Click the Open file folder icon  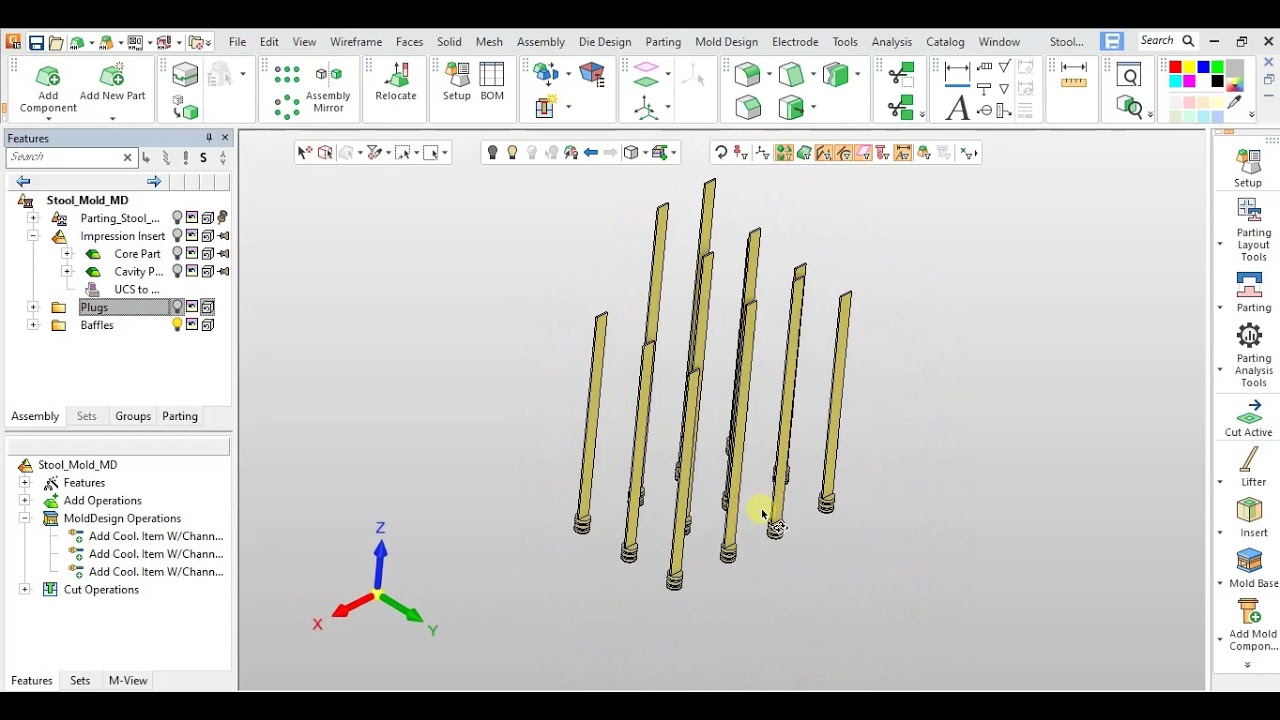click(56, 42)
